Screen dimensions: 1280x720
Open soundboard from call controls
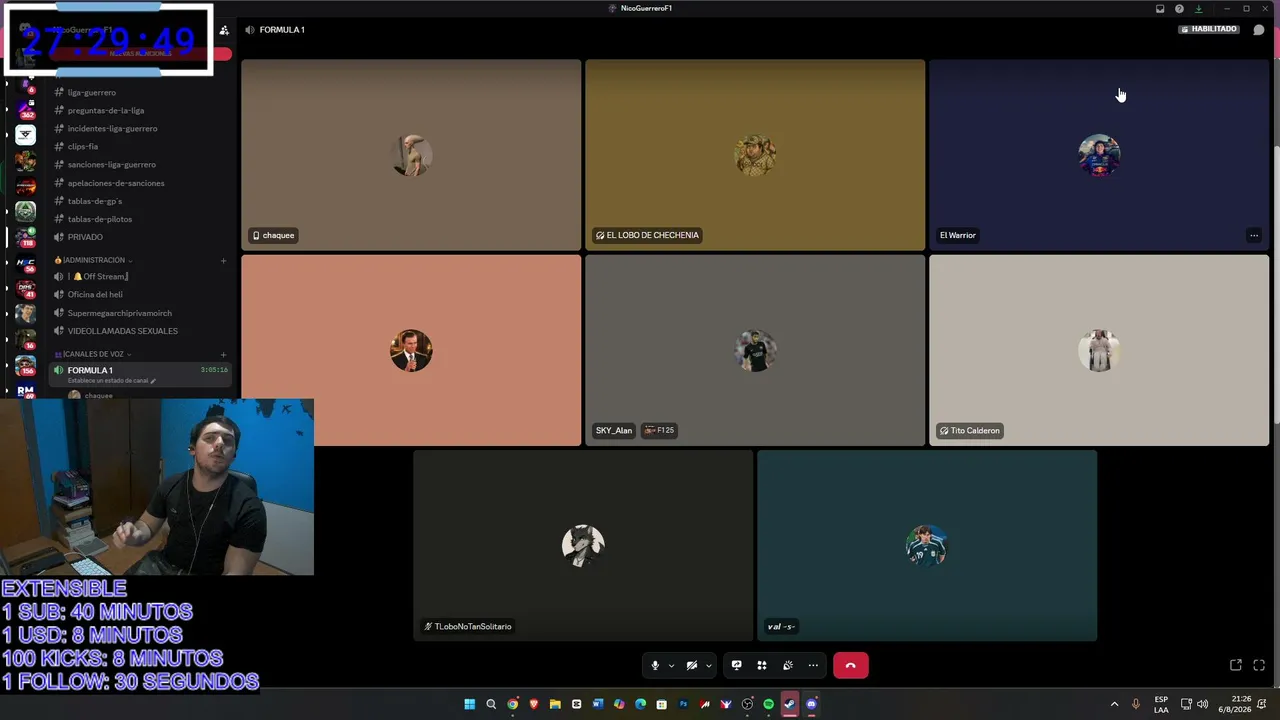pos(788,665)
